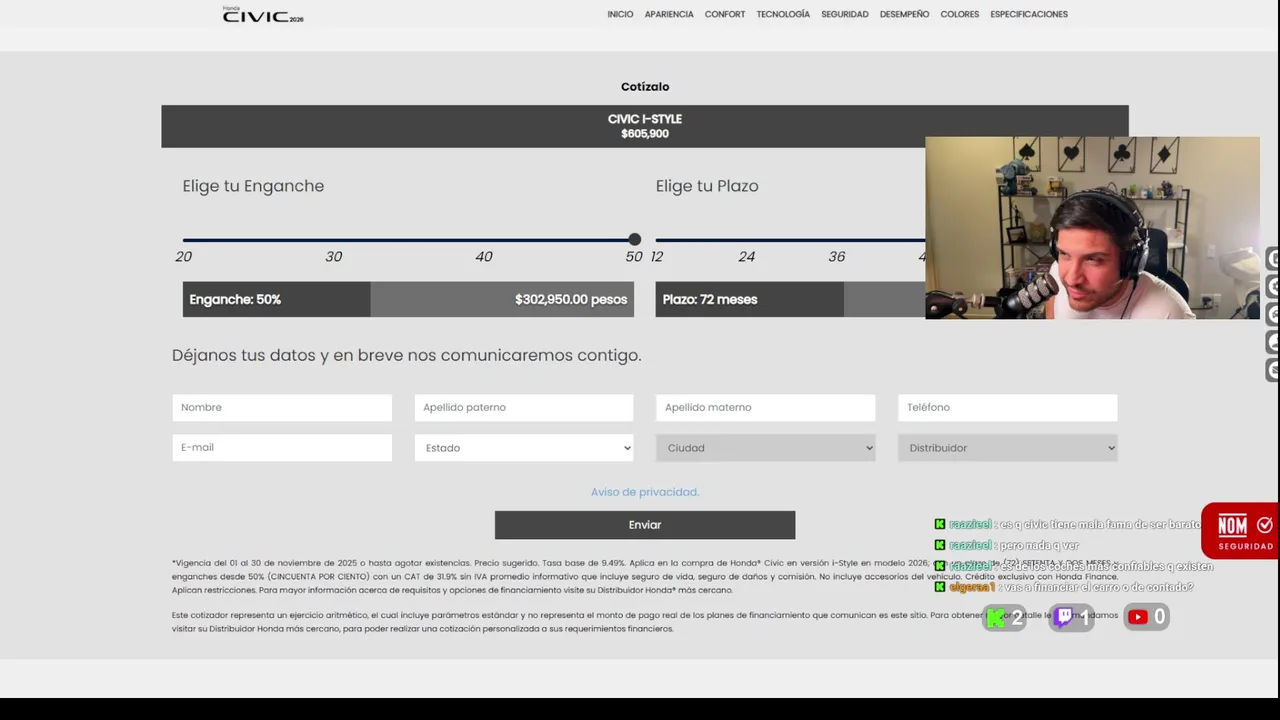Click the Plazo slider track near 24
Screen dimensions: 1280x720
point(746,240)
